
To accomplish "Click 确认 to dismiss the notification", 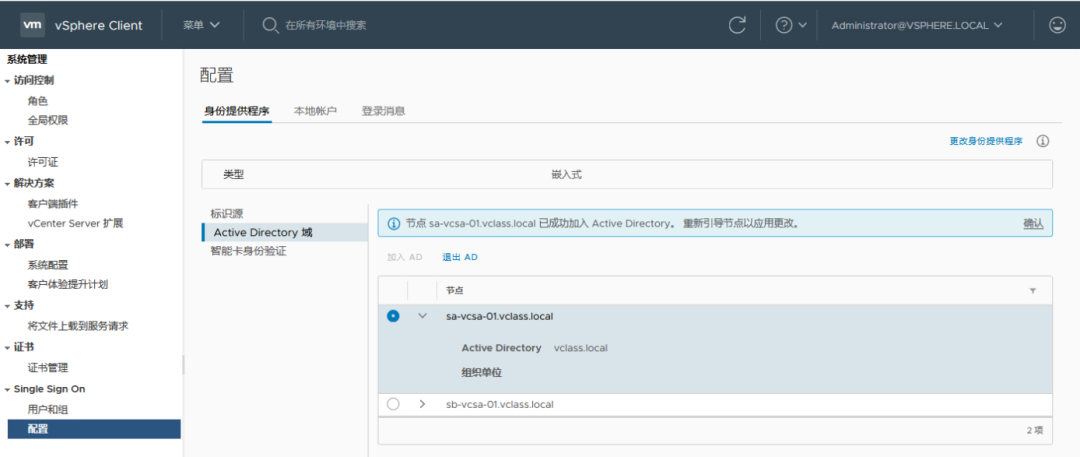I will tap(1033, 224).
